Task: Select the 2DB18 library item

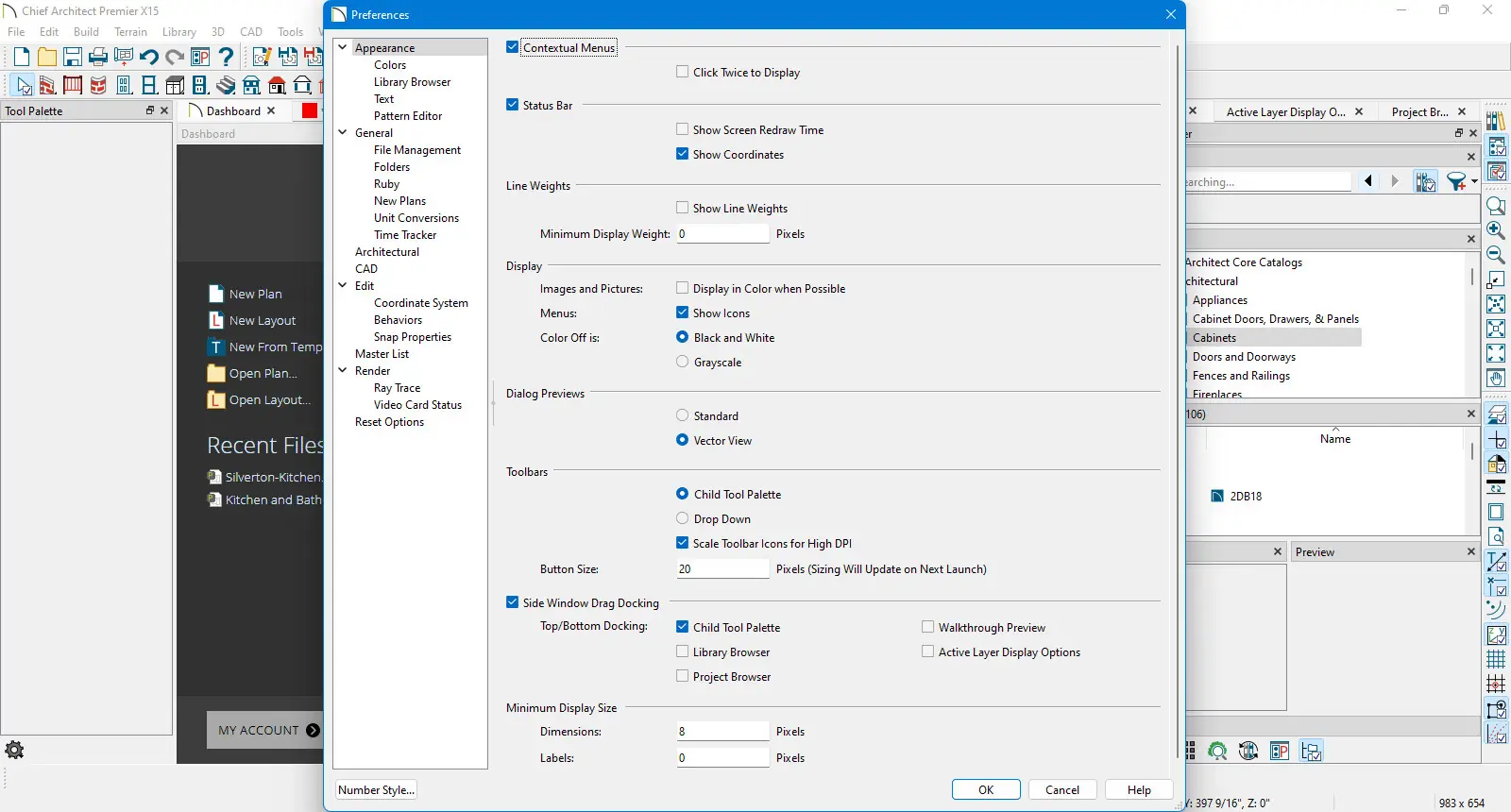Action: tap(1246, 496)
